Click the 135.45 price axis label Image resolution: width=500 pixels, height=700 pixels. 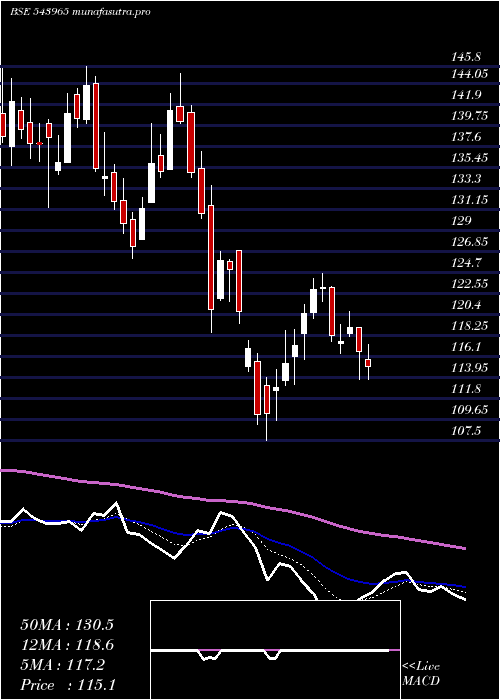click(x=470, y=158)
